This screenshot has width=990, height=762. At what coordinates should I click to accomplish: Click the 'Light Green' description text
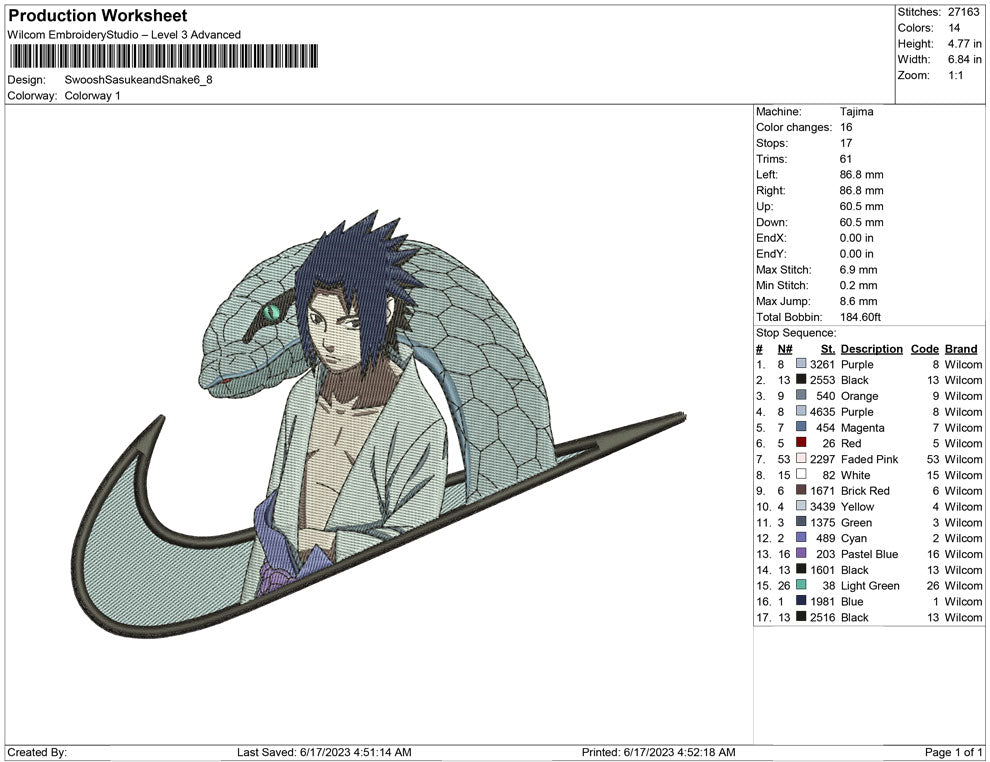tap(870, 586)
